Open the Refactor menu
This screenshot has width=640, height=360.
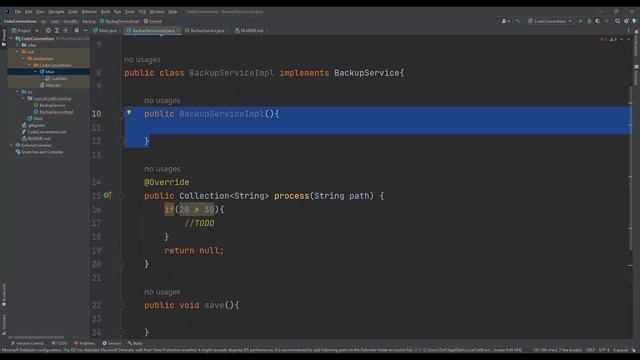(x=89, y=12)
